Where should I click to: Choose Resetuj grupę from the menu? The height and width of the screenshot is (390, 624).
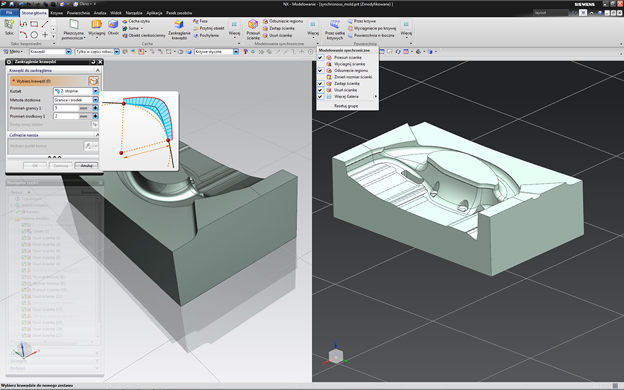pyautogui.click(x=346, y=106)
